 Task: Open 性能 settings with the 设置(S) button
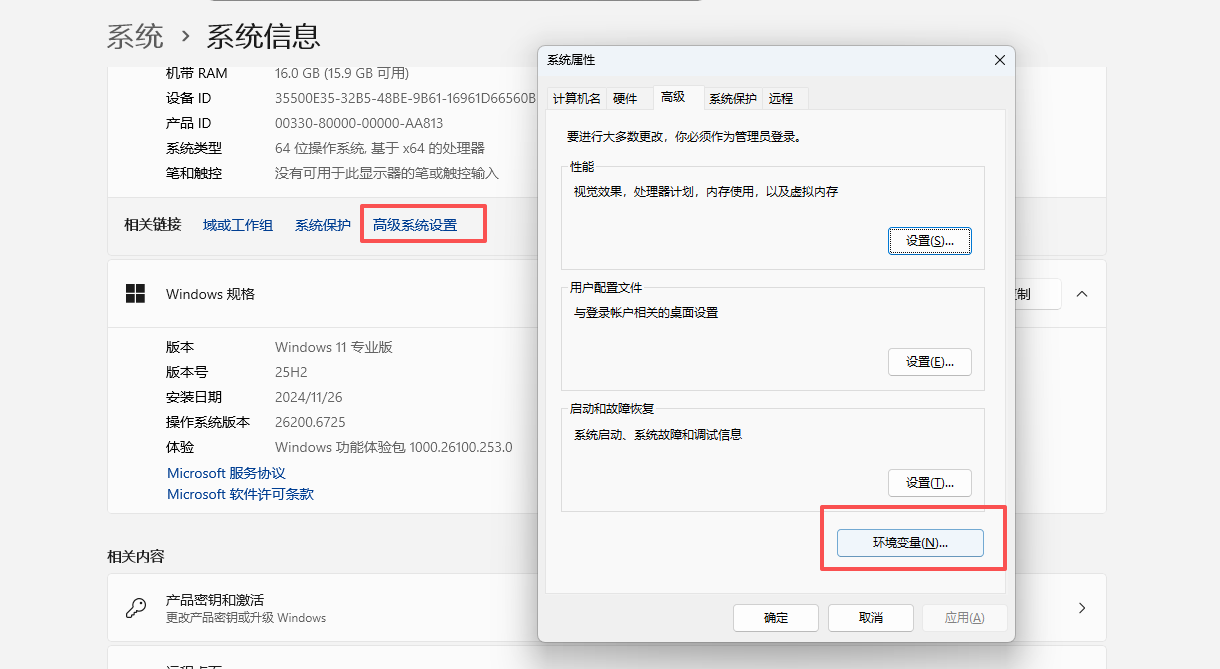click(x=929, y=241)
